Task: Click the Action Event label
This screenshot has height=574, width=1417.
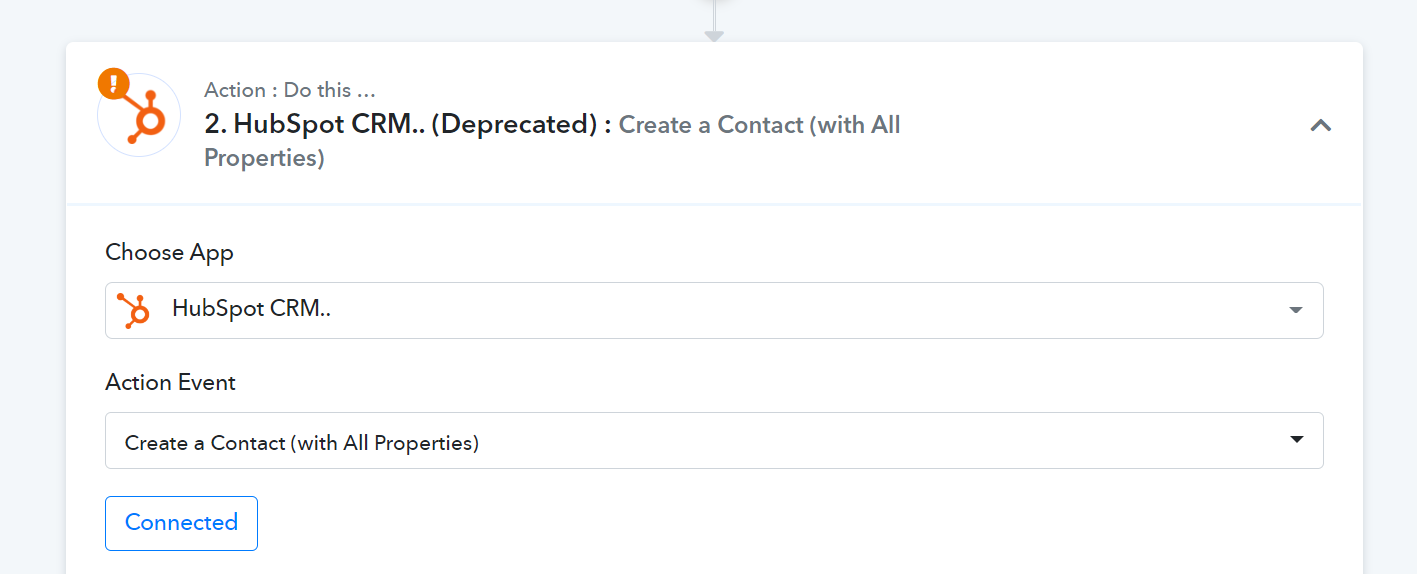Action: [x=170, y=382]
